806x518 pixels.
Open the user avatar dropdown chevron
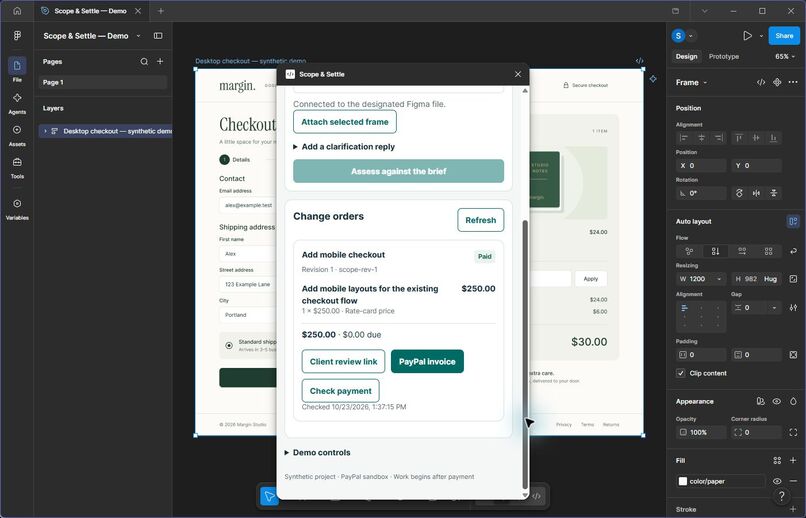[691, 35]
